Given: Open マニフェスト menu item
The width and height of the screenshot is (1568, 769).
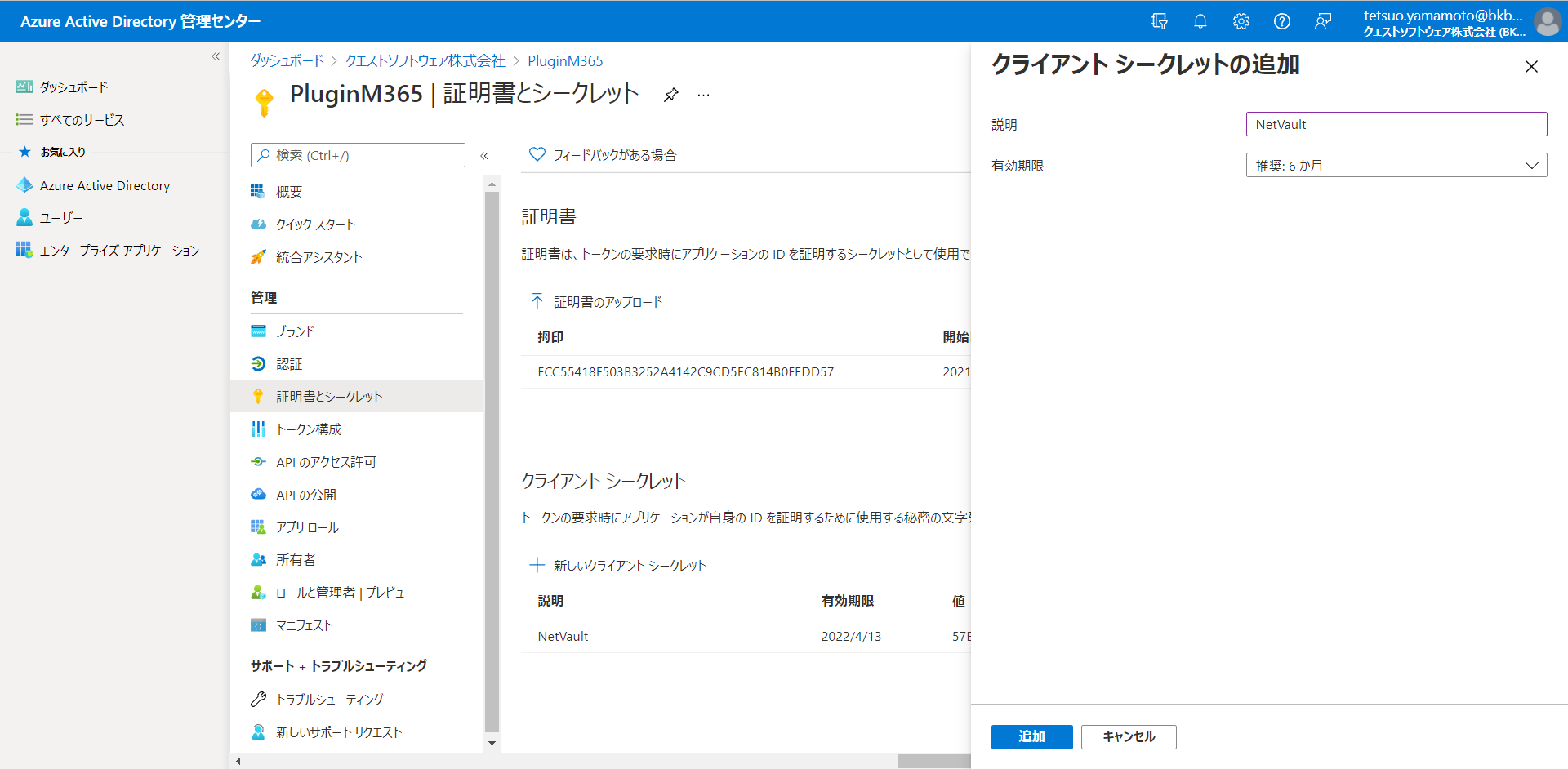Looking at the screenshot, I should [357, 625].
